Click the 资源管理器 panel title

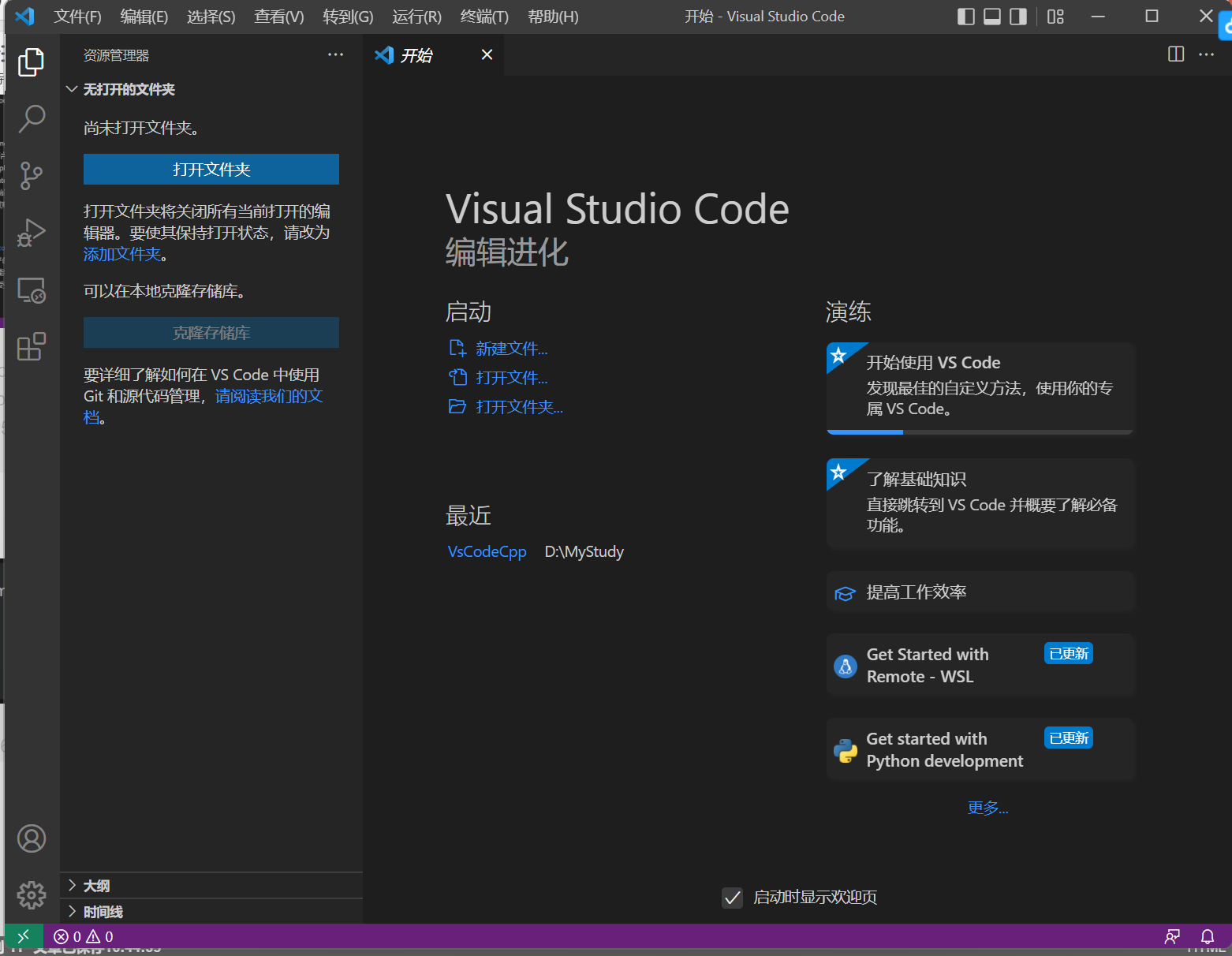pos(116,55)
